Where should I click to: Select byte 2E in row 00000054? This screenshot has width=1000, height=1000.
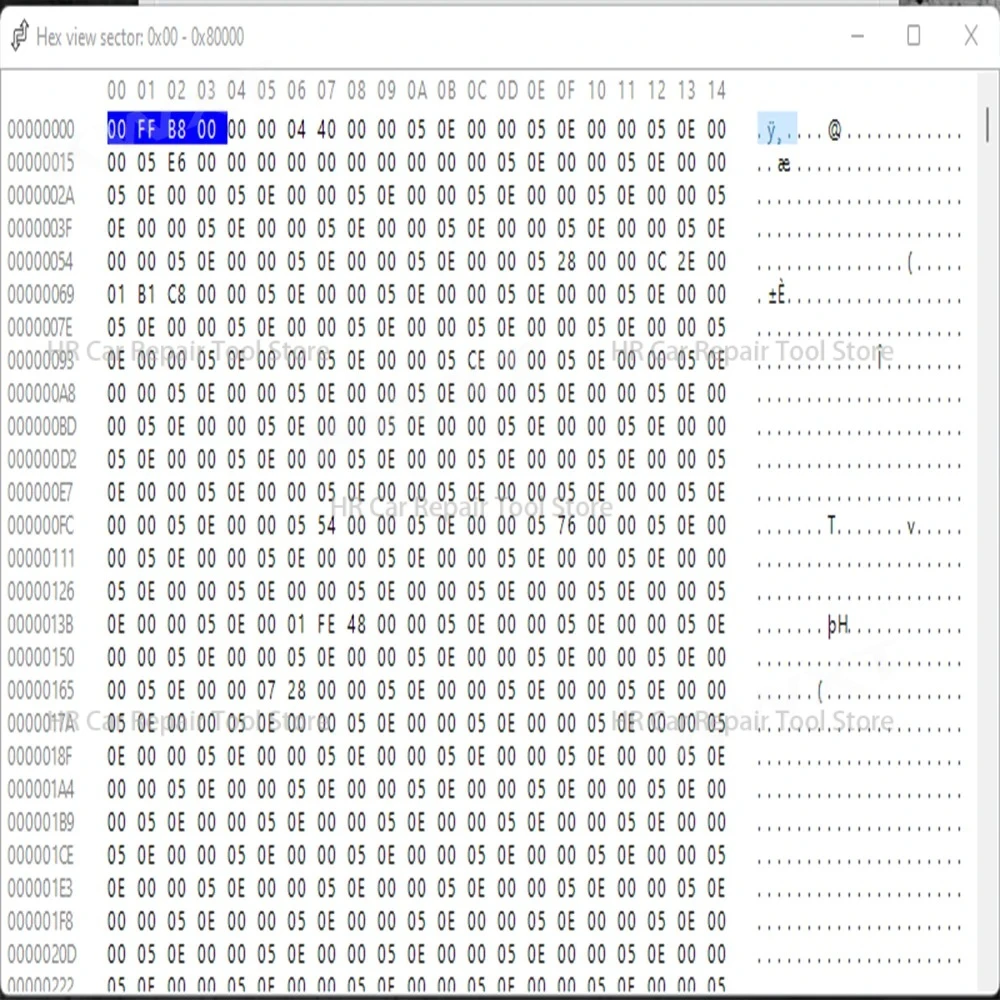coord(686,261)
